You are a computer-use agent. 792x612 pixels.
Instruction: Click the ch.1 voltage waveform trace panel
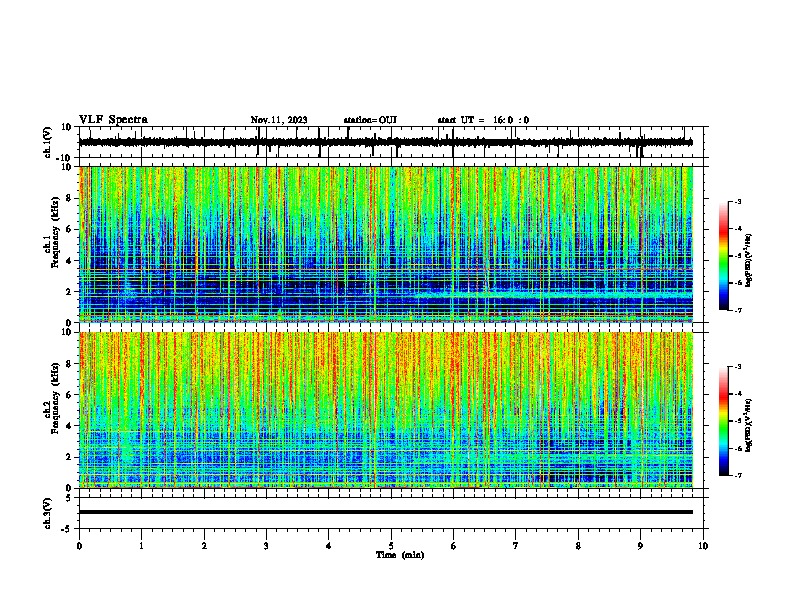pos(391,142)
